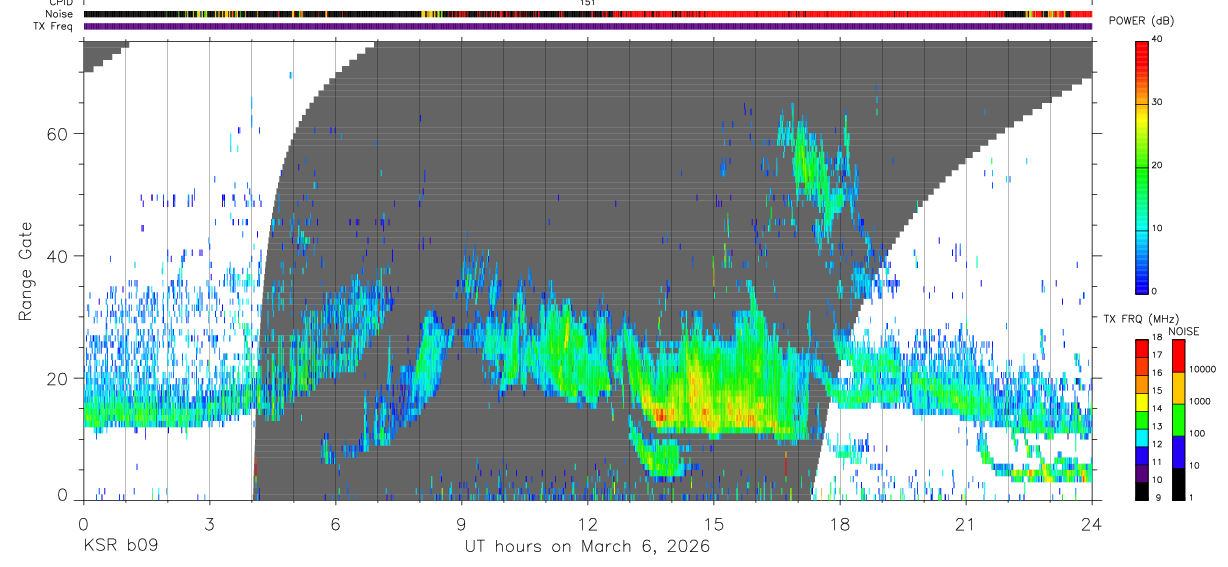Image resolution: width=1228 pixels, height=567 pixels.
Task: Click hour '12' on the time axis
Action: (587, 523)
